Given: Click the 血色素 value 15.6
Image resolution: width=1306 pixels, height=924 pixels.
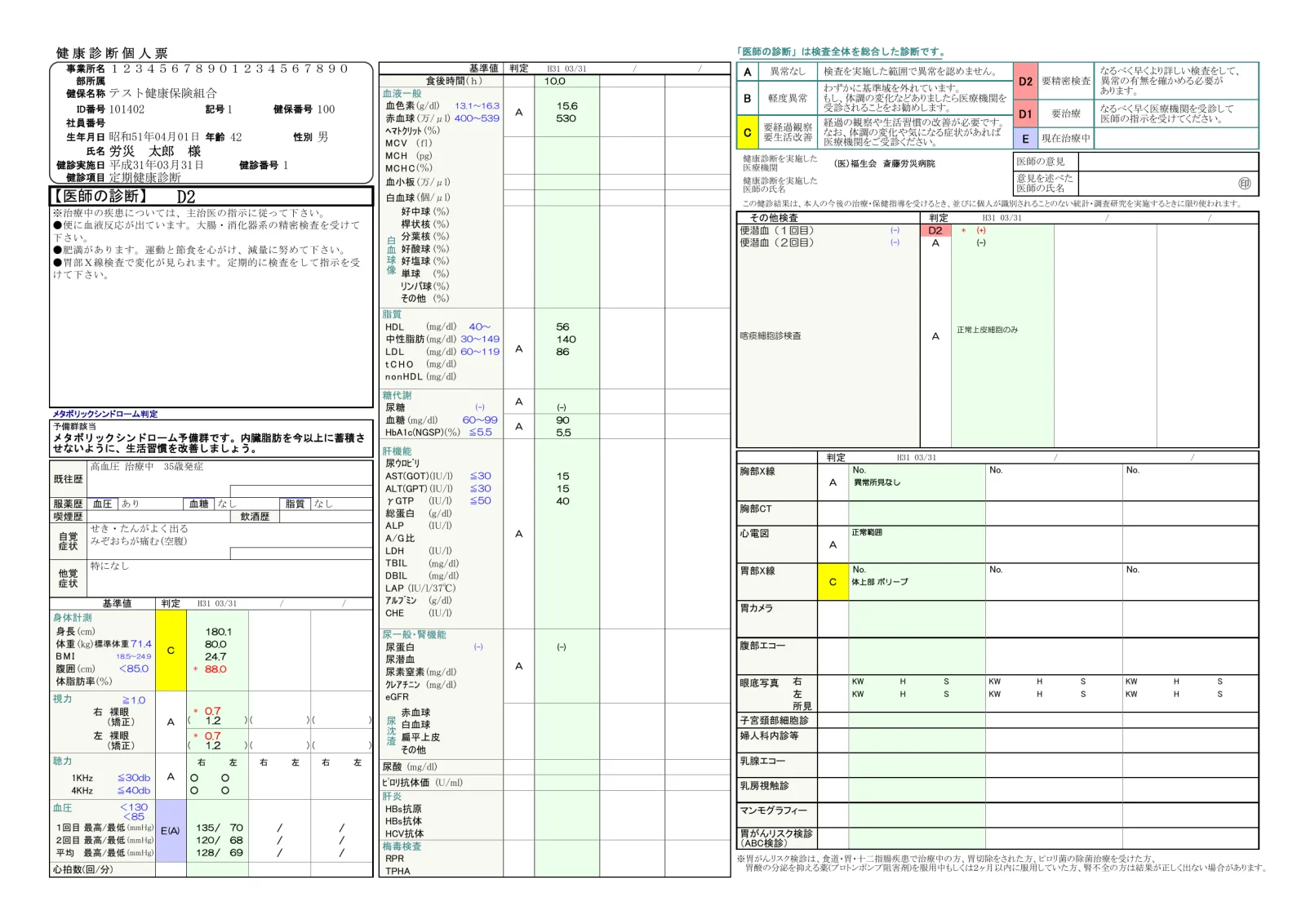Looking at the screenshot, I should tap(566, 106).
